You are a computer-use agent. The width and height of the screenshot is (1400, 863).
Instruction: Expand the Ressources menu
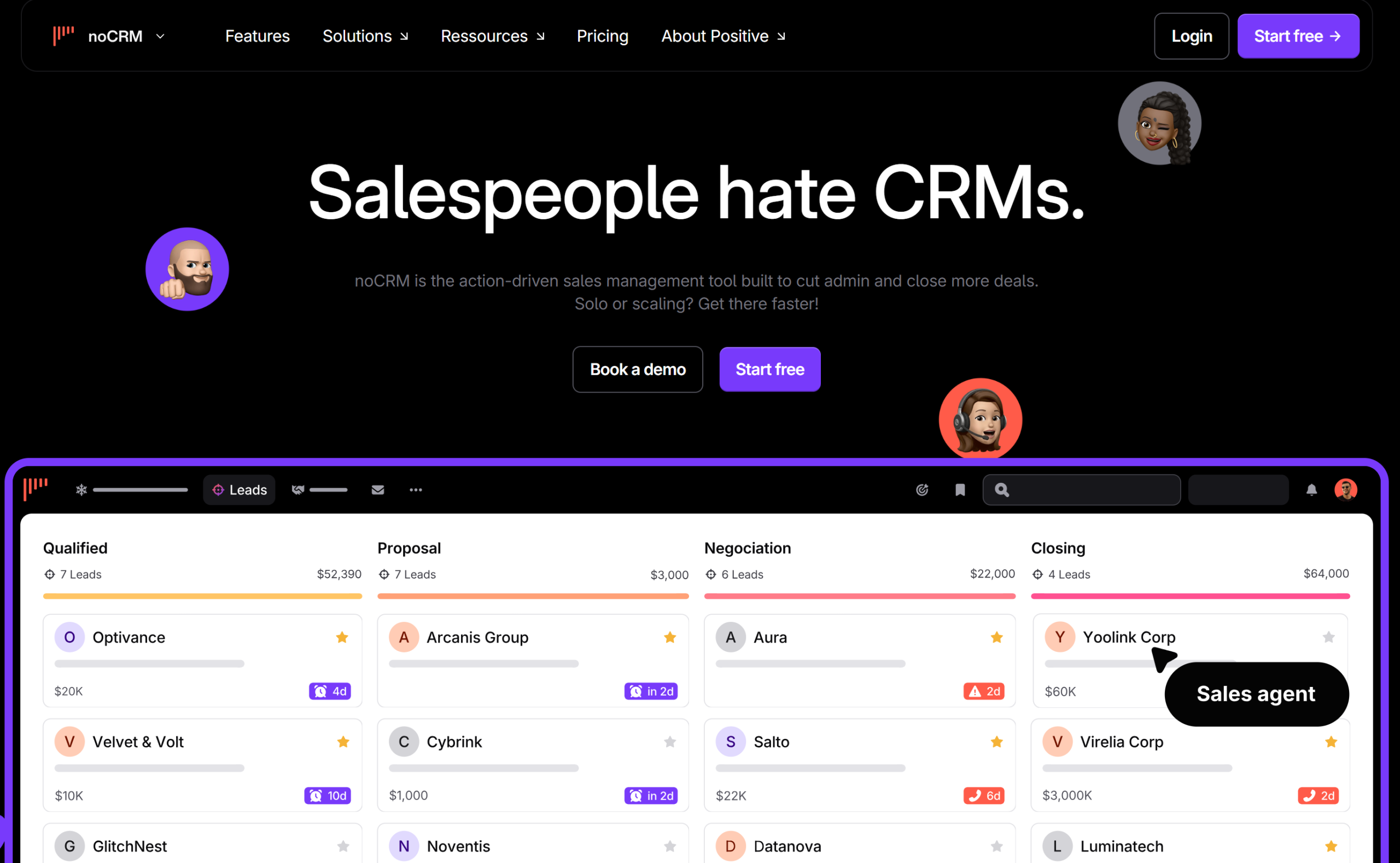493,36
